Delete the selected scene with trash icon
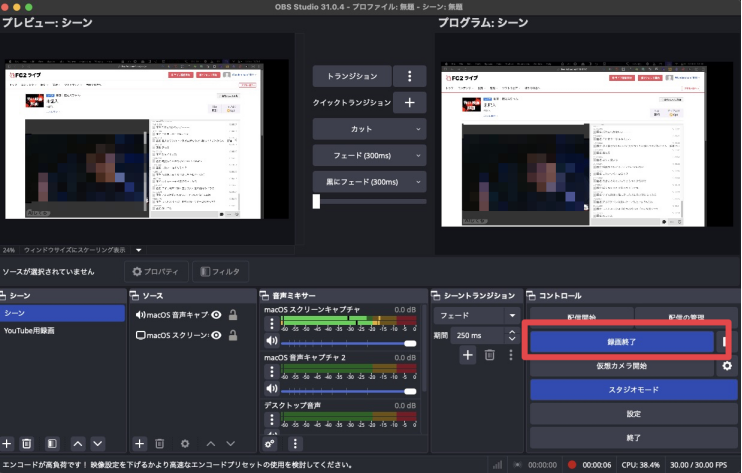This screenshot has height=473, width=742. coord(27,443)
